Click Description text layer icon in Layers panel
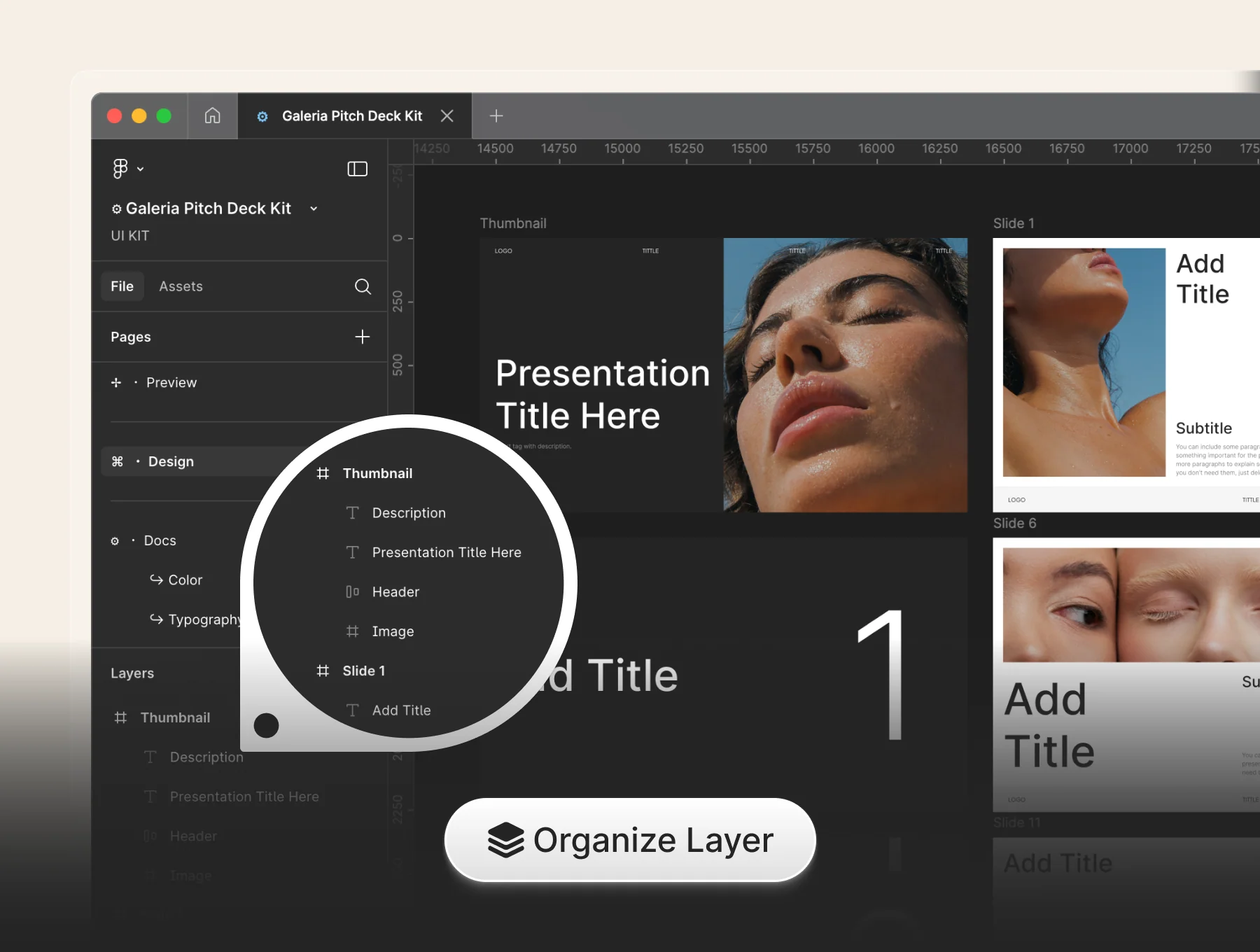The image size is (1260, 952). [150, 757]
